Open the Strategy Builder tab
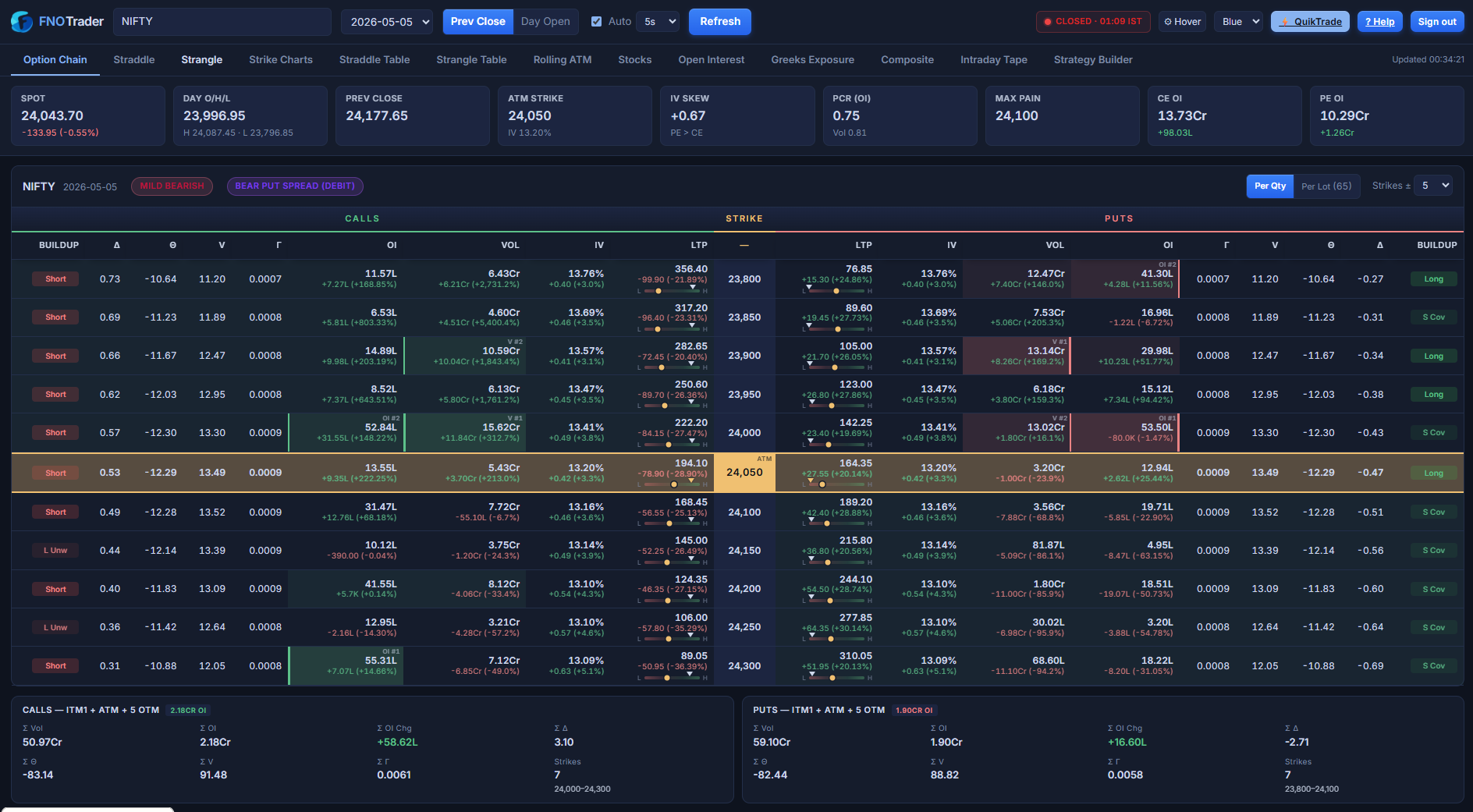The image size is (1473, 812). coord(1093,60)
